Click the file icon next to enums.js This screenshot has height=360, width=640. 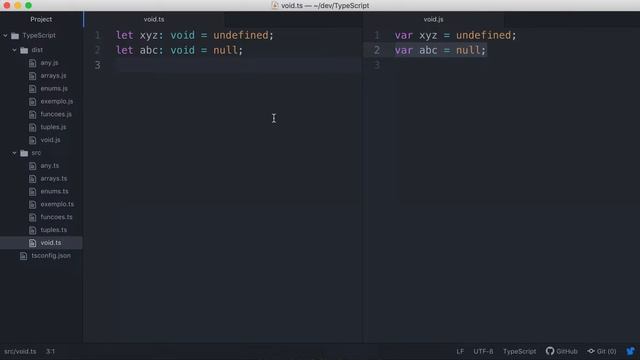pos(33,89)
